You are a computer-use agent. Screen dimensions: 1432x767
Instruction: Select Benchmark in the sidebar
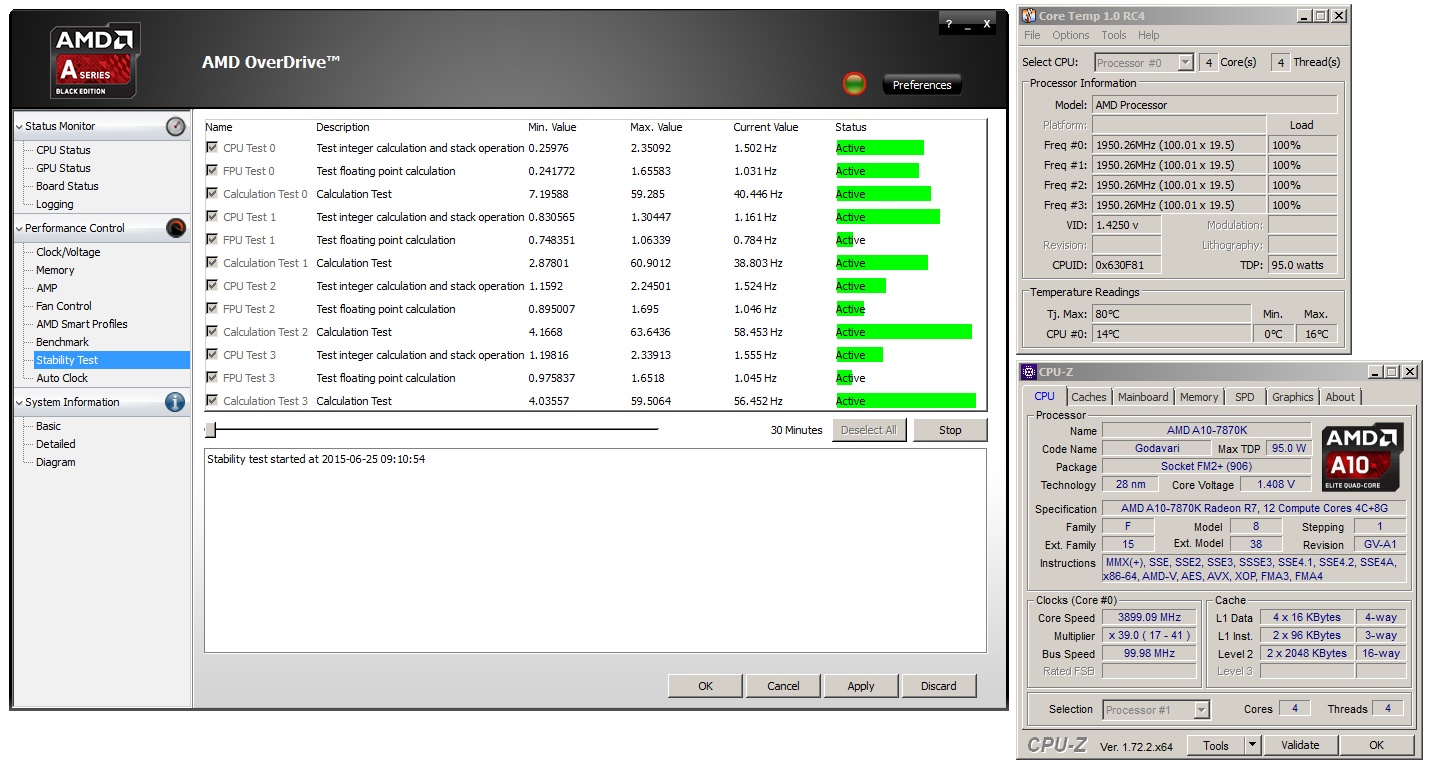coord(63,342)
